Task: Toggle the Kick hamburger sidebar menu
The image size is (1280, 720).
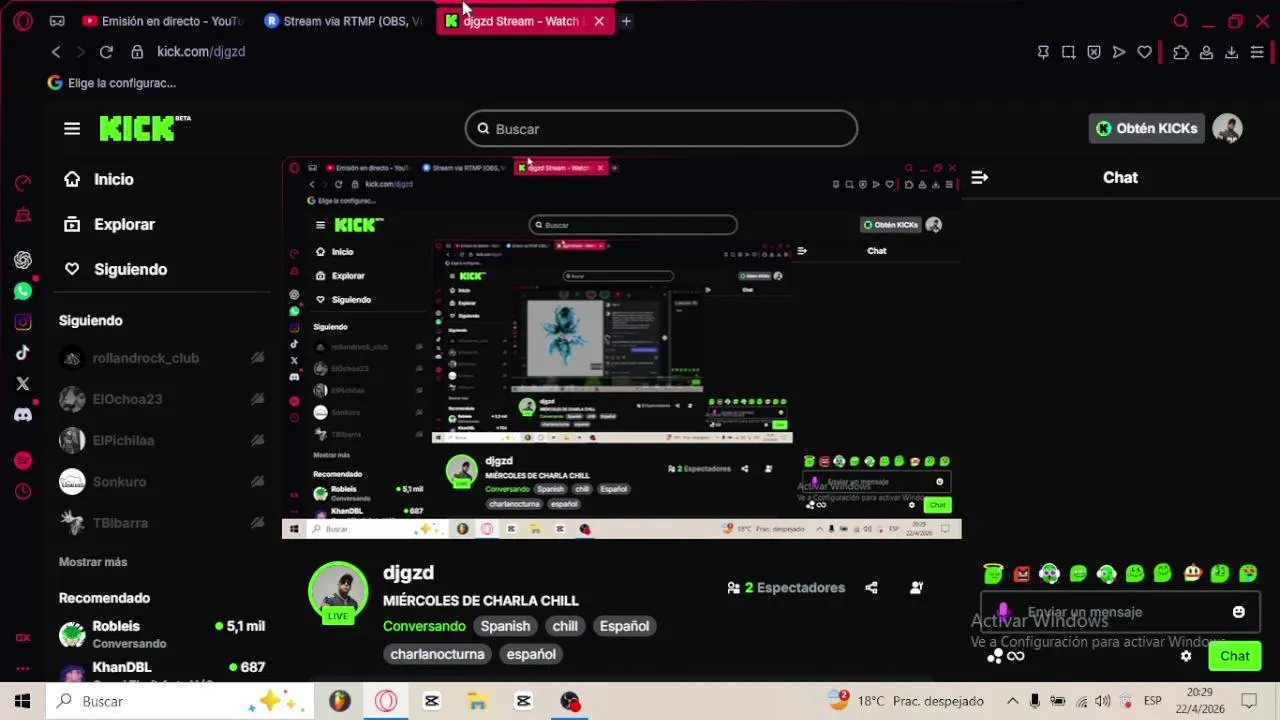Action: [72, 128]
